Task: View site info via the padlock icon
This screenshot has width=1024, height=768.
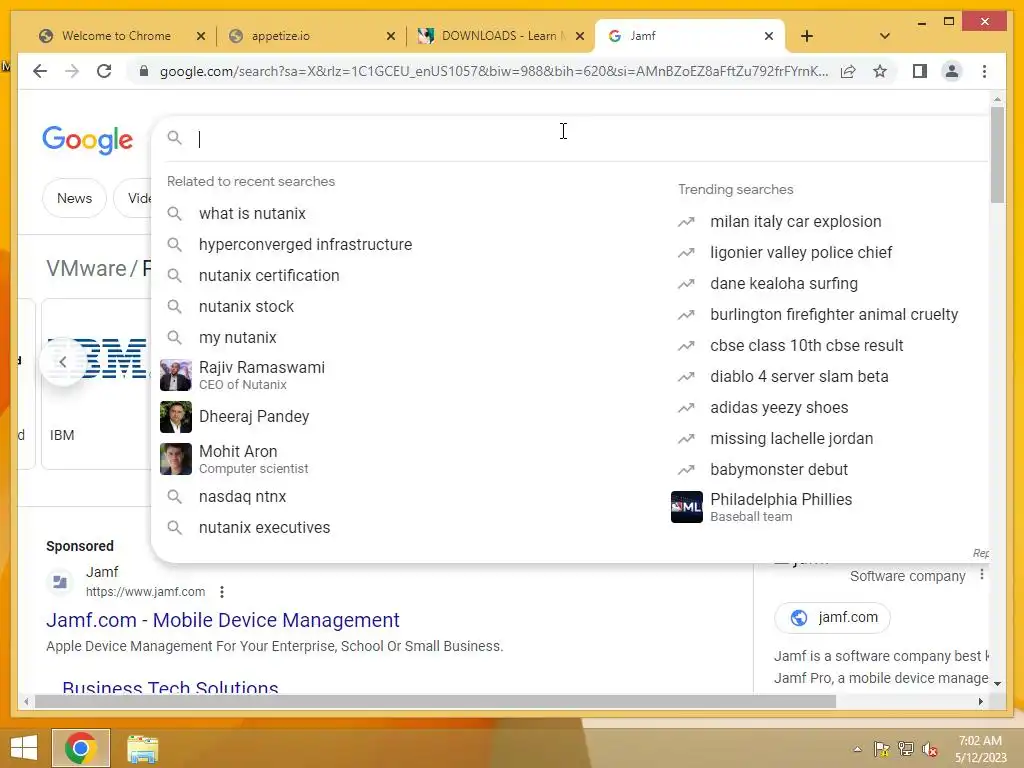Action: pyautogui.click(x=144, y=71)
